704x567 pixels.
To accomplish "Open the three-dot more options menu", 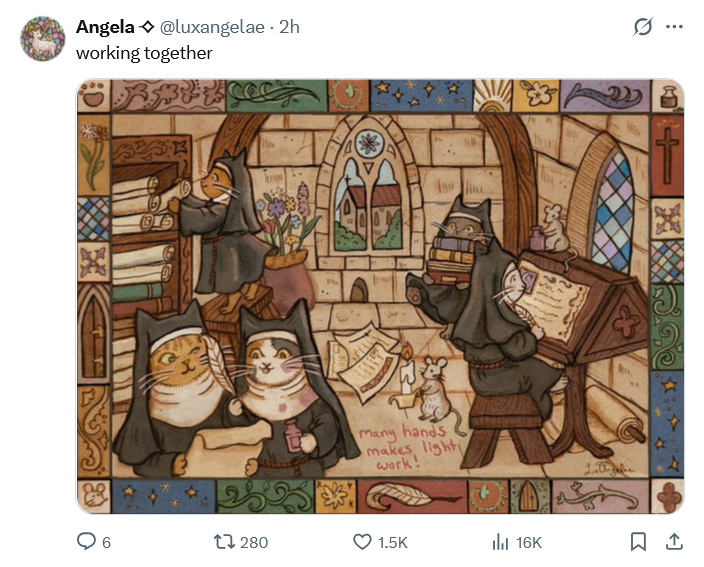I will click(676, 27).
